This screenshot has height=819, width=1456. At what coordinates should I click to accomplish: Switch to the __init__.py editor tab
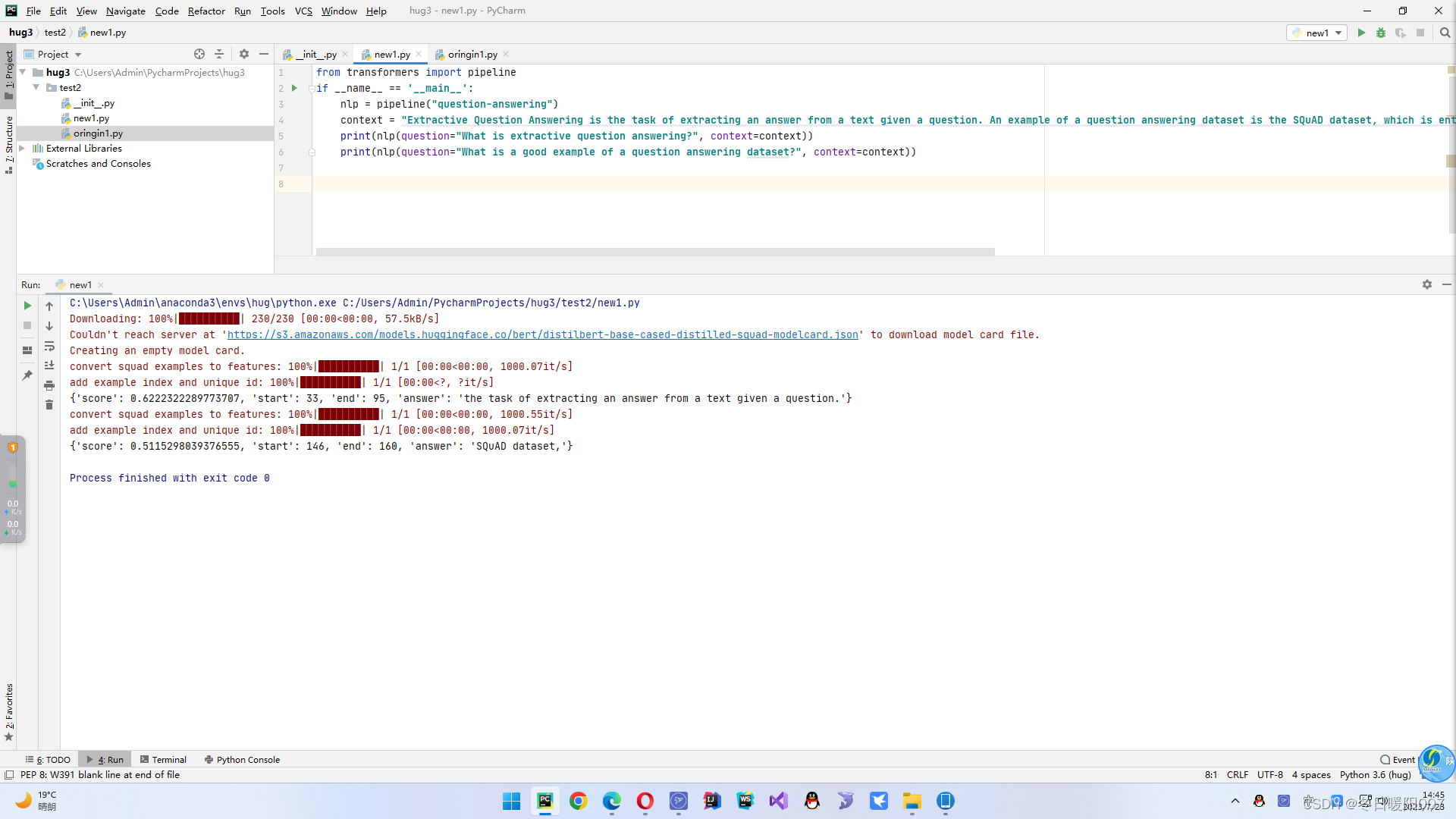pos(315,54)
